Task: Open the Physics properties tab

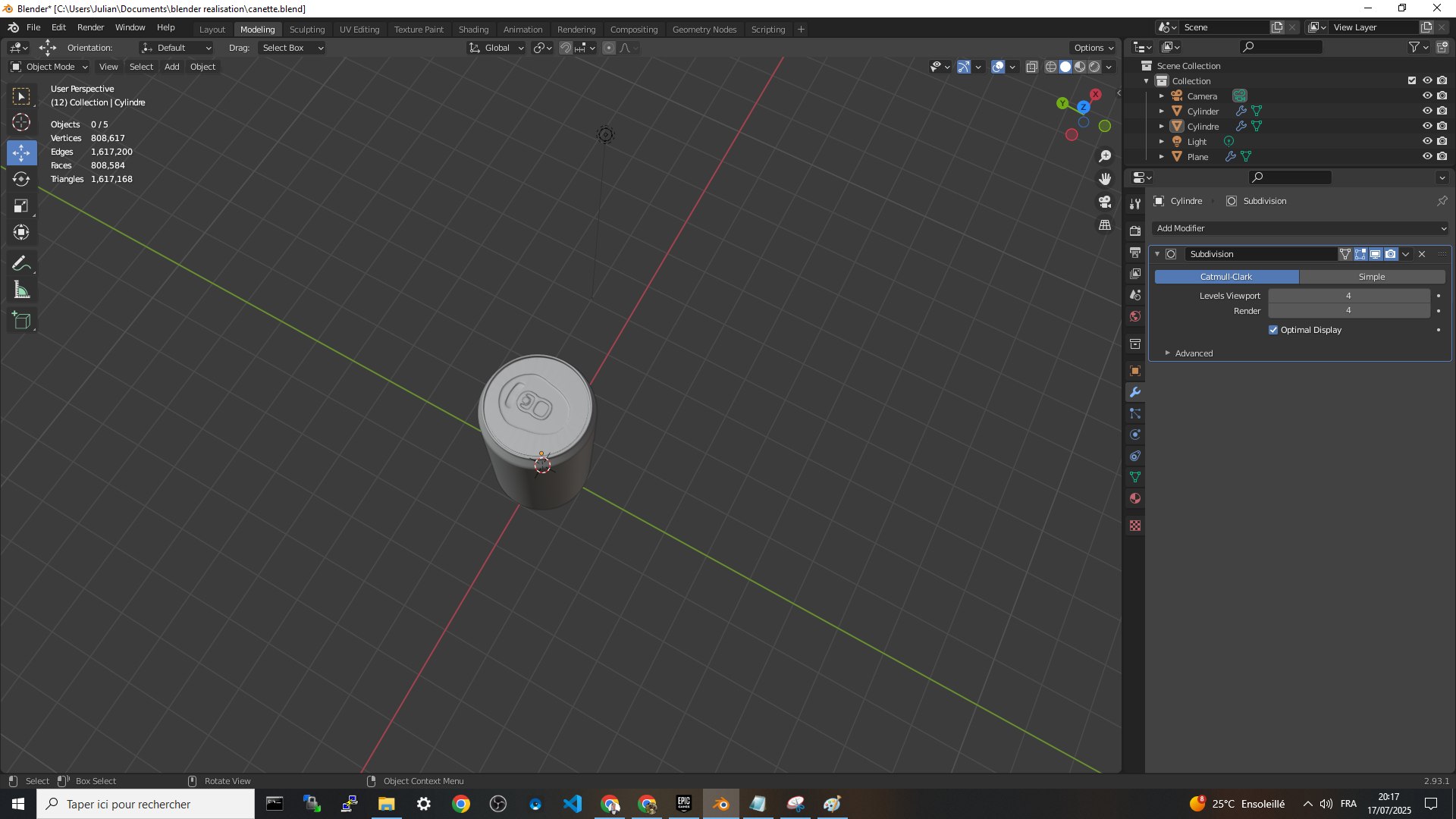Action: point(1135,435)
